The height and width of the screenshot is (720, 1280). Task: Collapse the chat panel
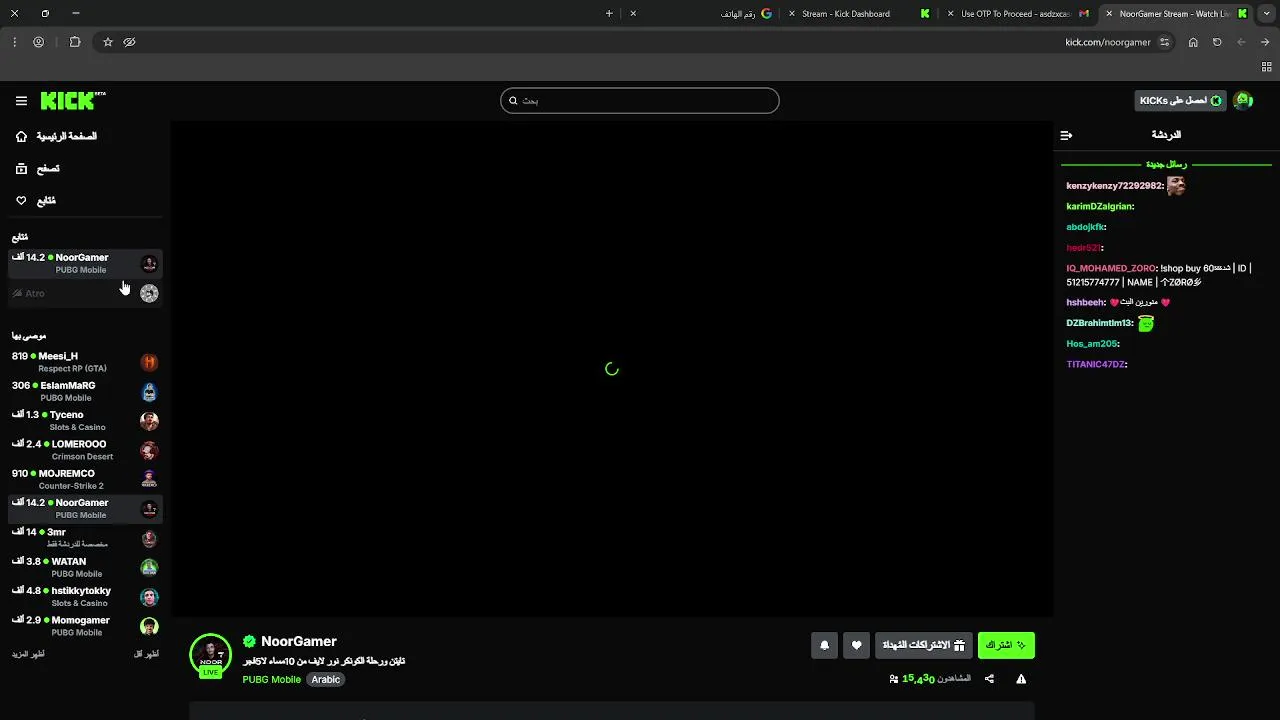tap(1066, 135)
